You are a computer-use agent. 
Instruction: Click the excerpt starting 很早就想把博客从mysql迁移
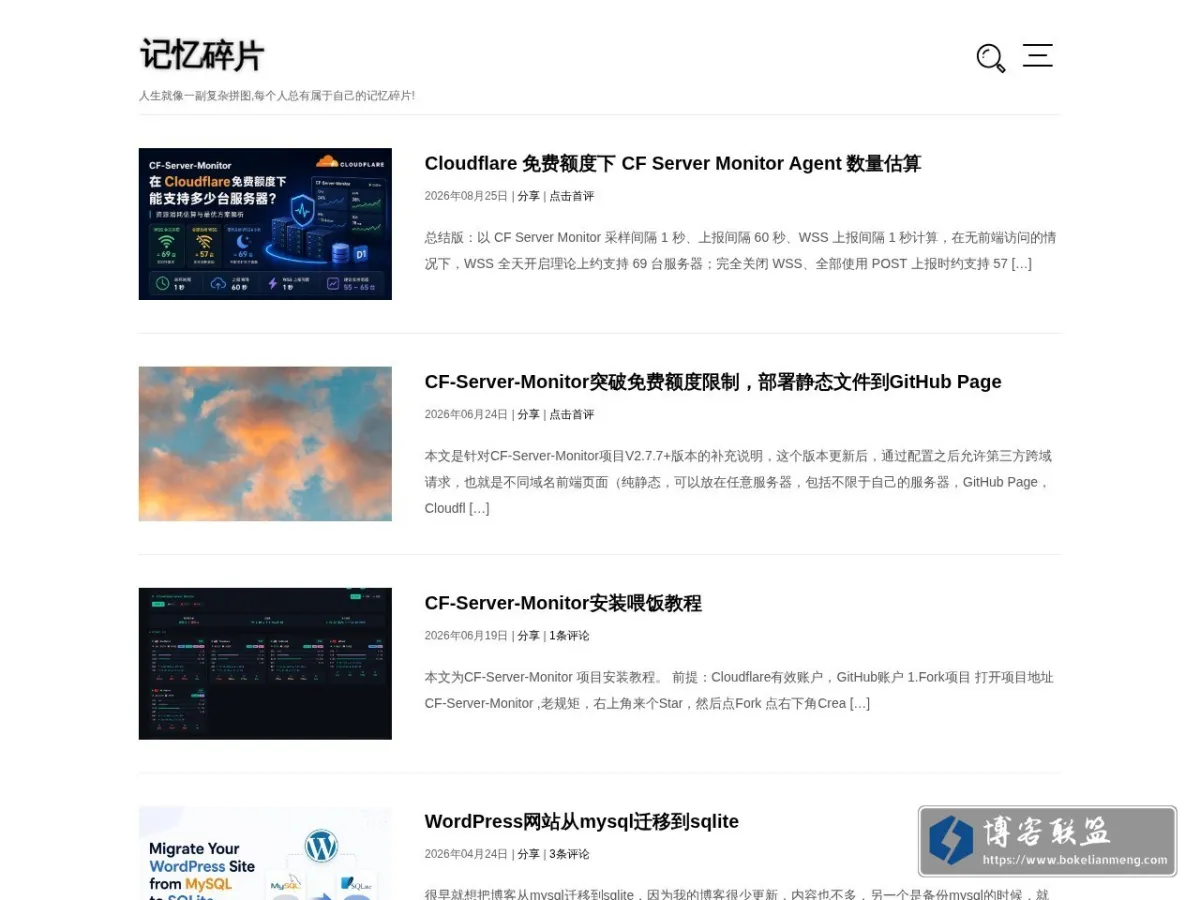(x=737, y=894)
